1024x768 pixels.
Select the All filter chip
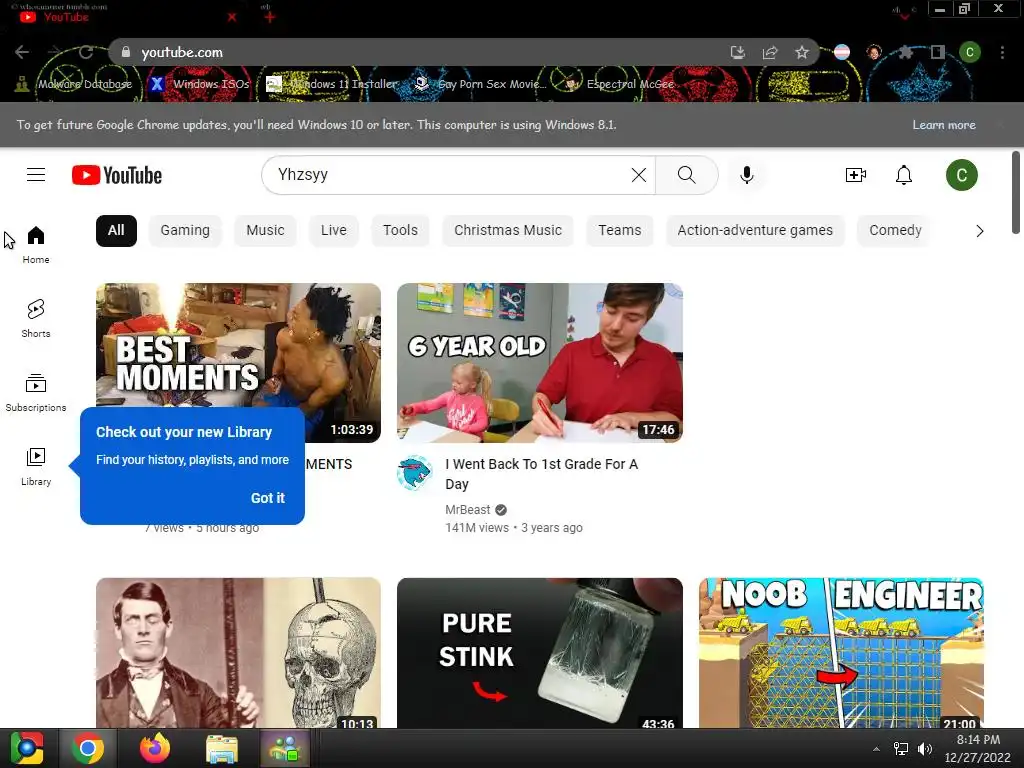point(116,231)
